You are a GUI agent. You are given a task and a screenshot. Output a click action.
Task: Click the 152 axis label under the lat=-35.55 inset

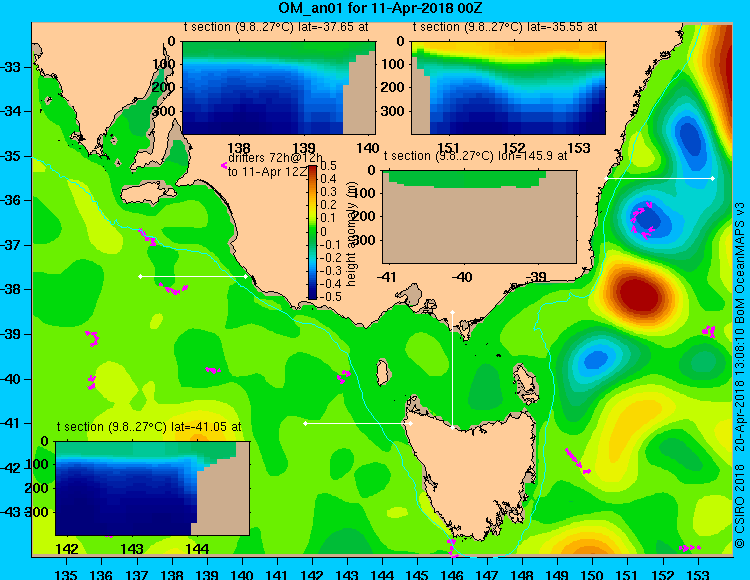tap(514, 148)
